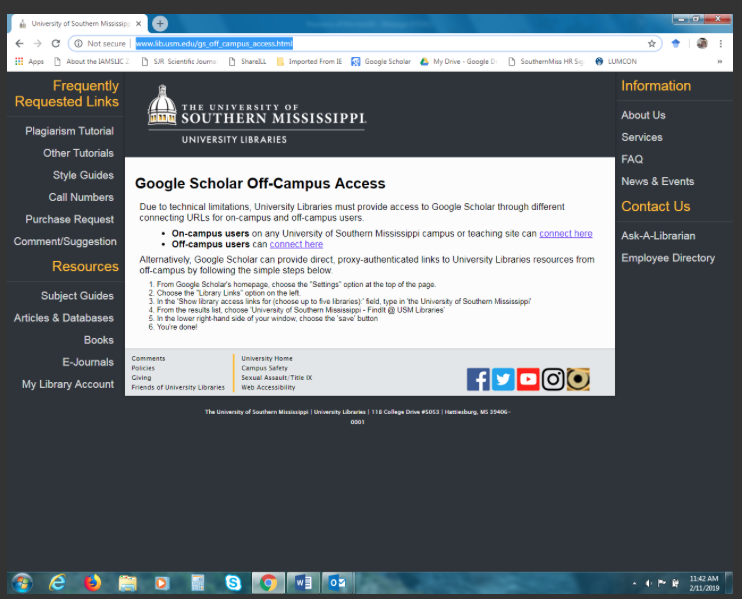Open the YouTube icon in the footer

pos(528,379)
